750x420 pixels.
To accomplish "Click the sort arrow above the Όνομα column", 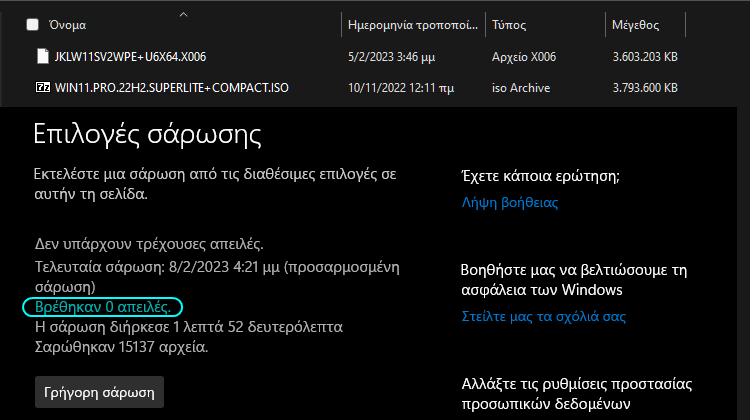I will pos(184,15).
